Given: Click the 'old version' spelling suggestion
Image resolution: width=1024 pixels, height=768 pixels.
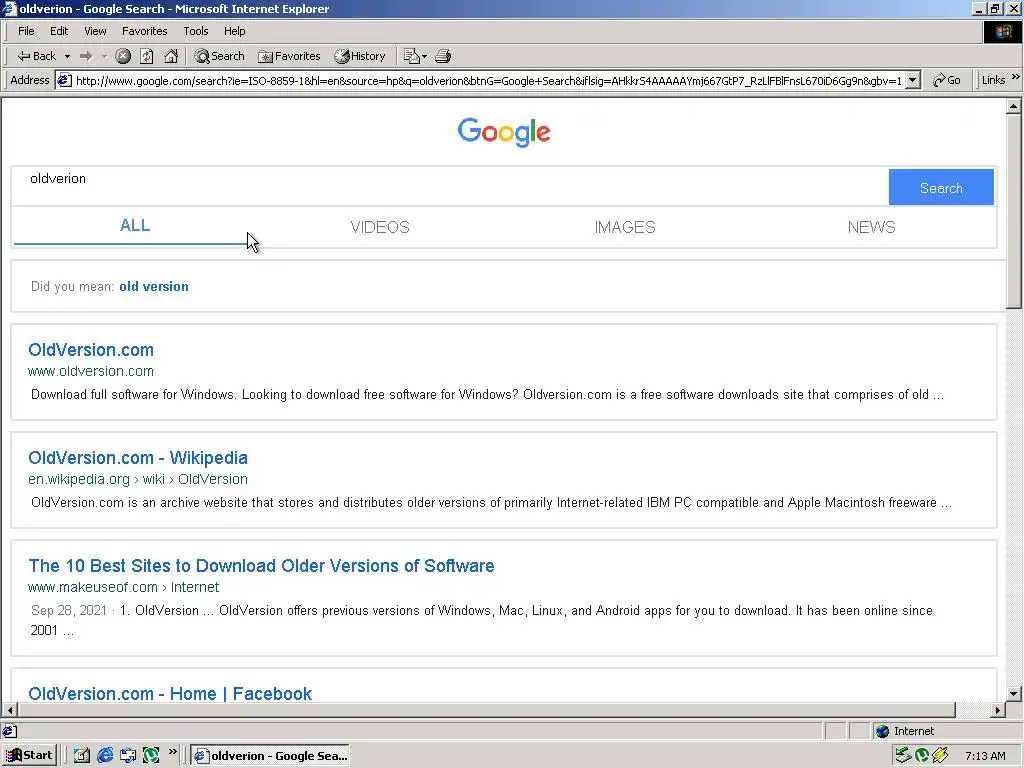Looking at the screenshot, I should (x=153, y=287).
